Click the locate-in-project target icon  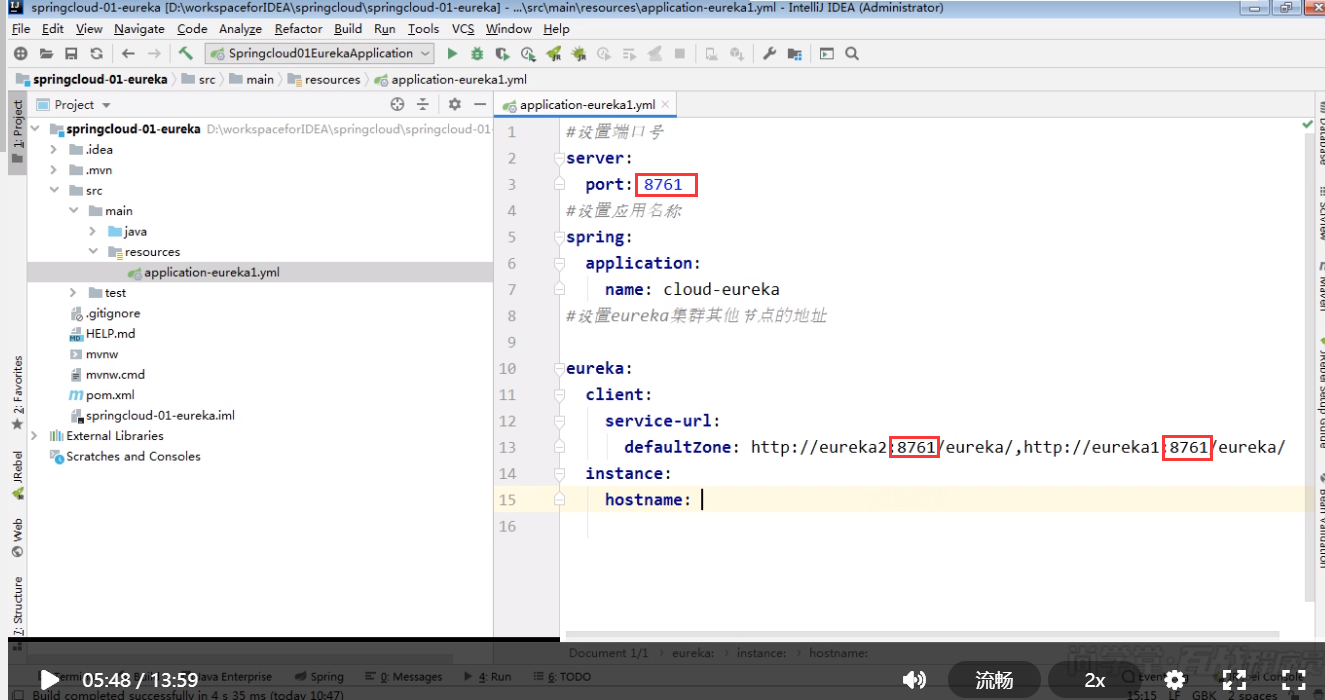397,104
